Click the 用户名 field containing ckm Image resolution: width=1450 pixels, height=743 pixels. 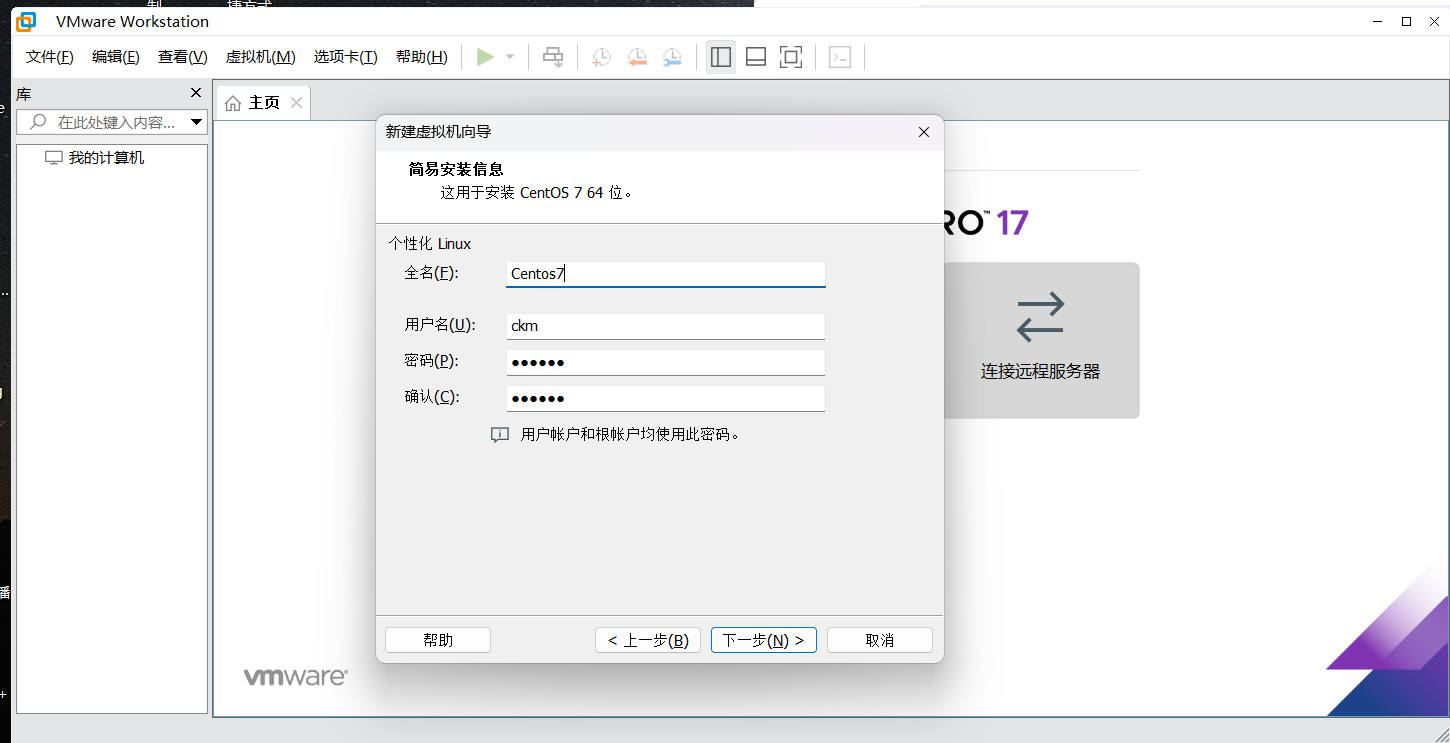(666, 326)
